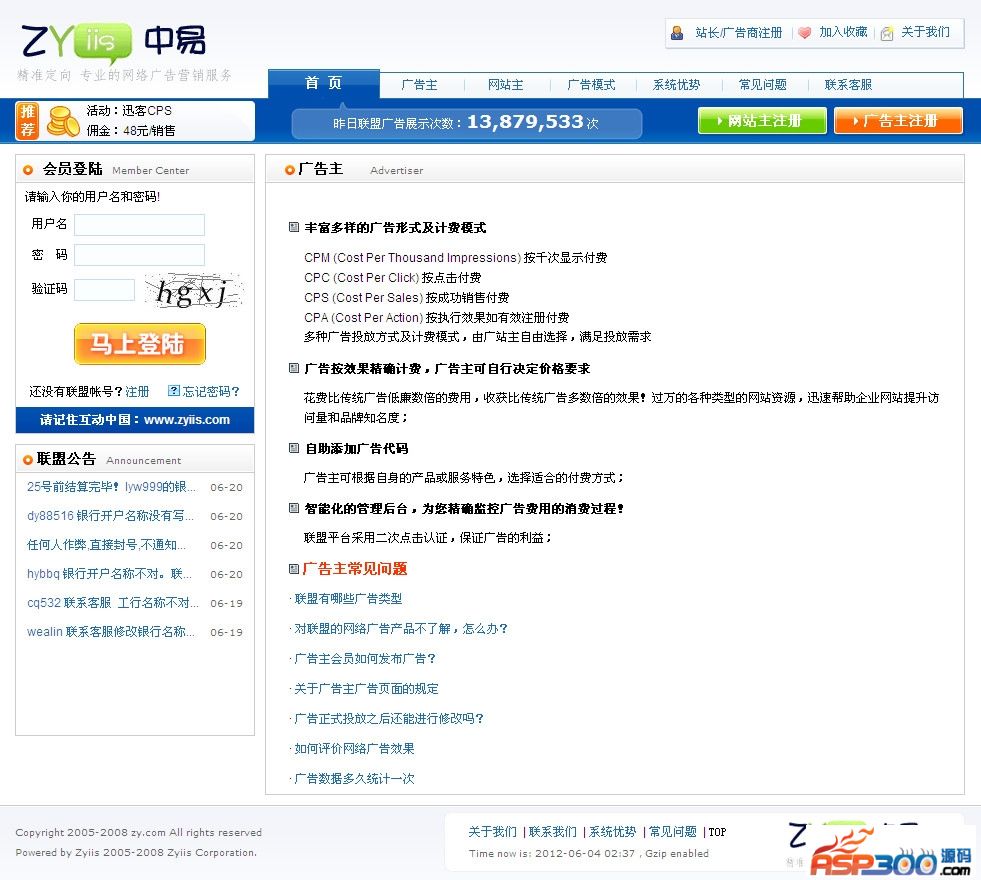Click the 佣金:48元/销售 text

click(131, 131)
